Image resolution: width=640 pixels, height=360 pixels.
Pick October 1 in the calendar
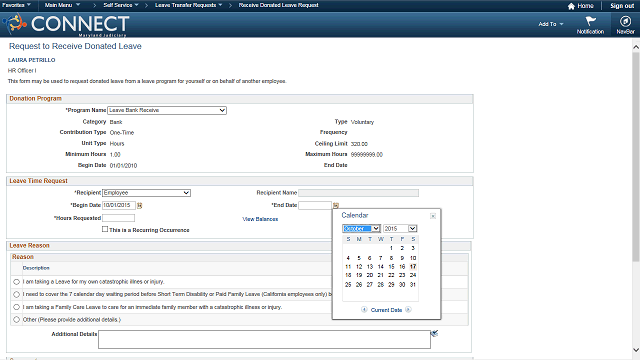click(x=391, y=248)
